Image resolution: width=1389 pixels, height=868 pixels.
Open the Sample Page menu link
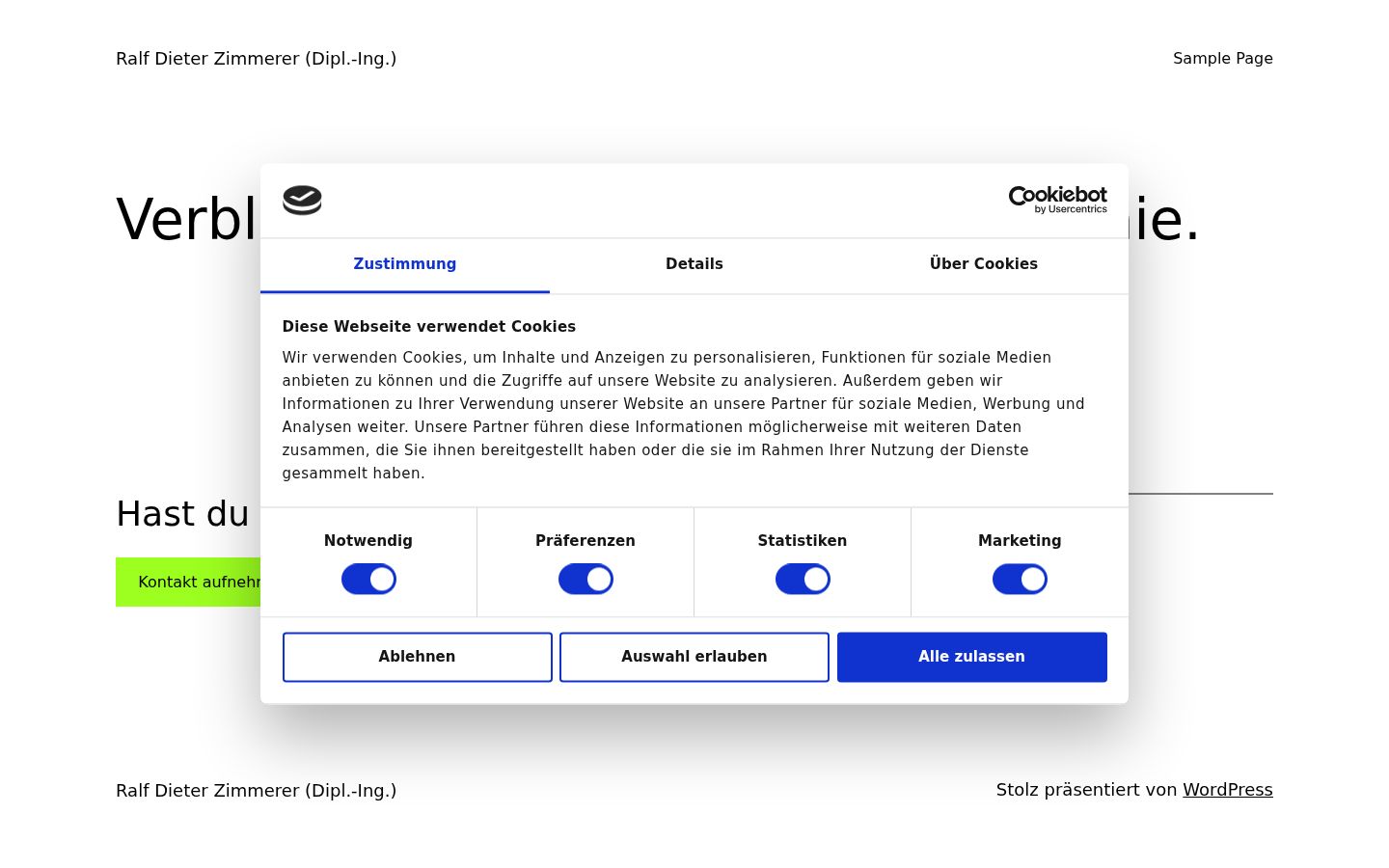point(1223,59)
